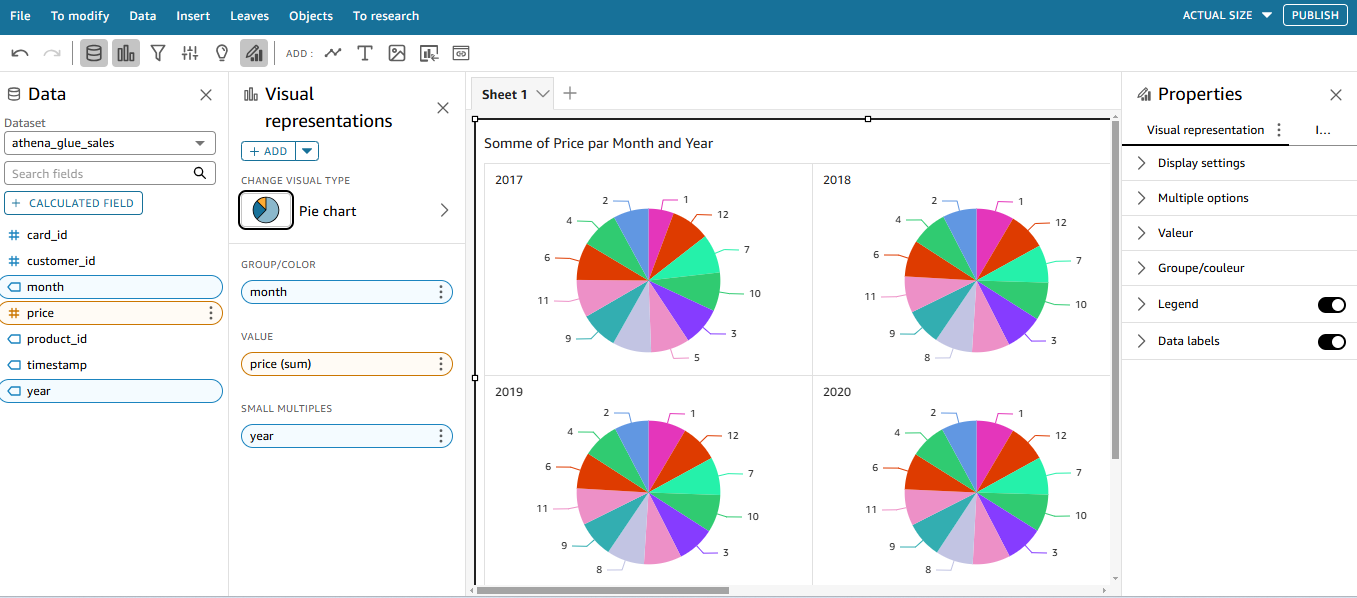
Task: Turn off the Legend toggle
Action: [x=1331, y=304]
